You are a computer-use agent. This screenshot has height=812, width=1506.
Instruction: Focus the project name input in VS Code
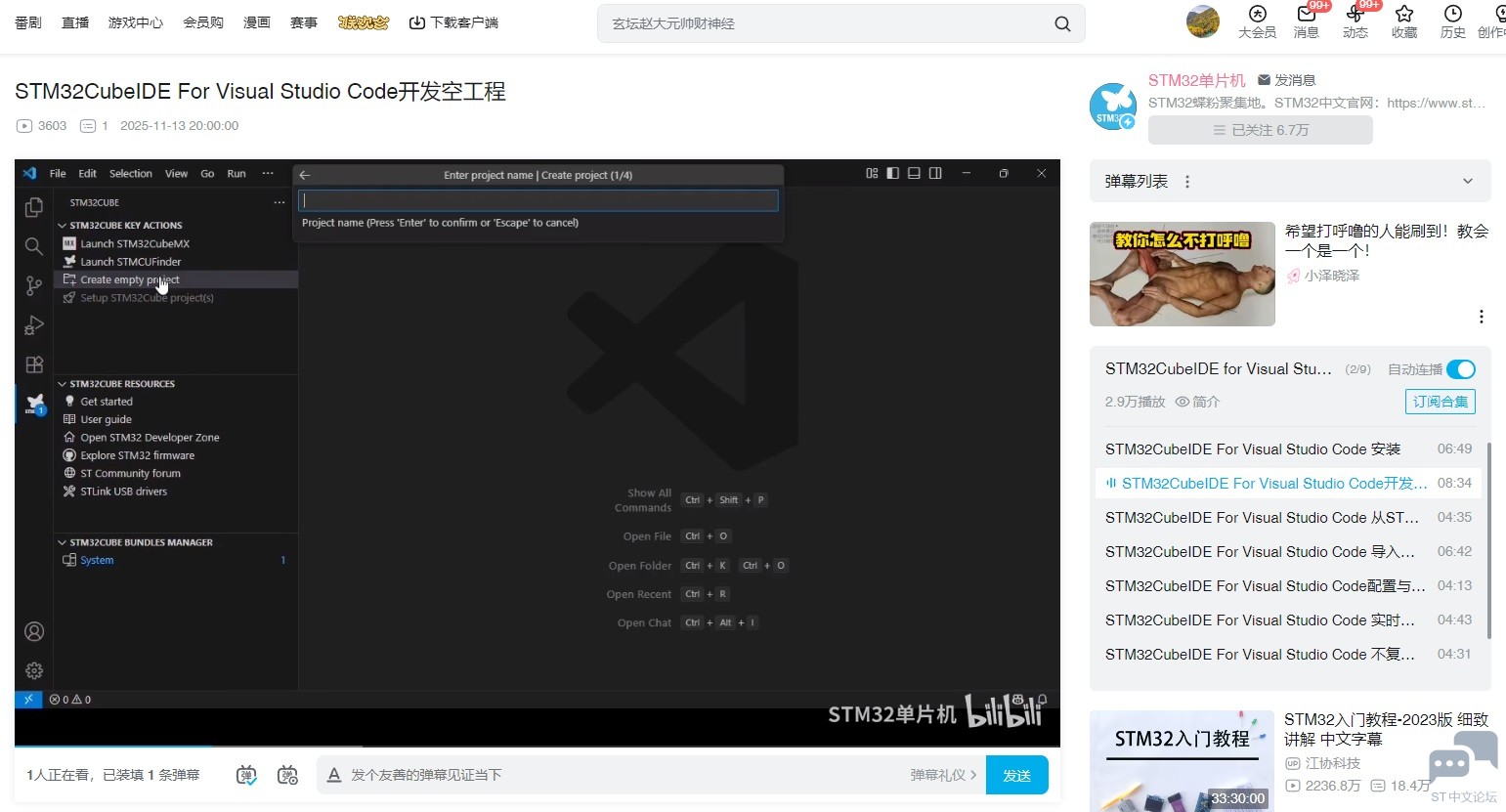point(538,200)
